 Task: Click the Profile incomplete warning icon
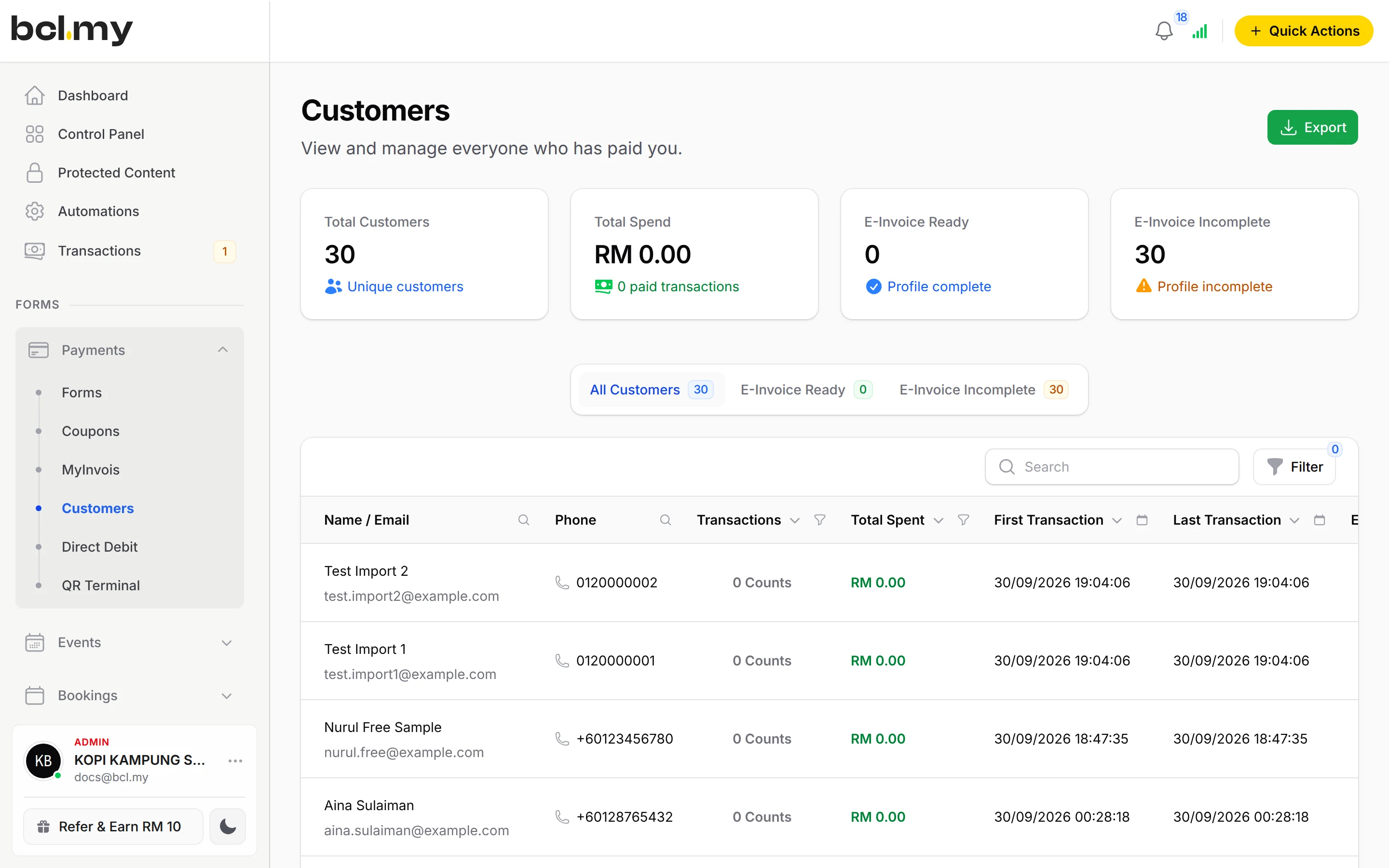tap(1144, 286)
